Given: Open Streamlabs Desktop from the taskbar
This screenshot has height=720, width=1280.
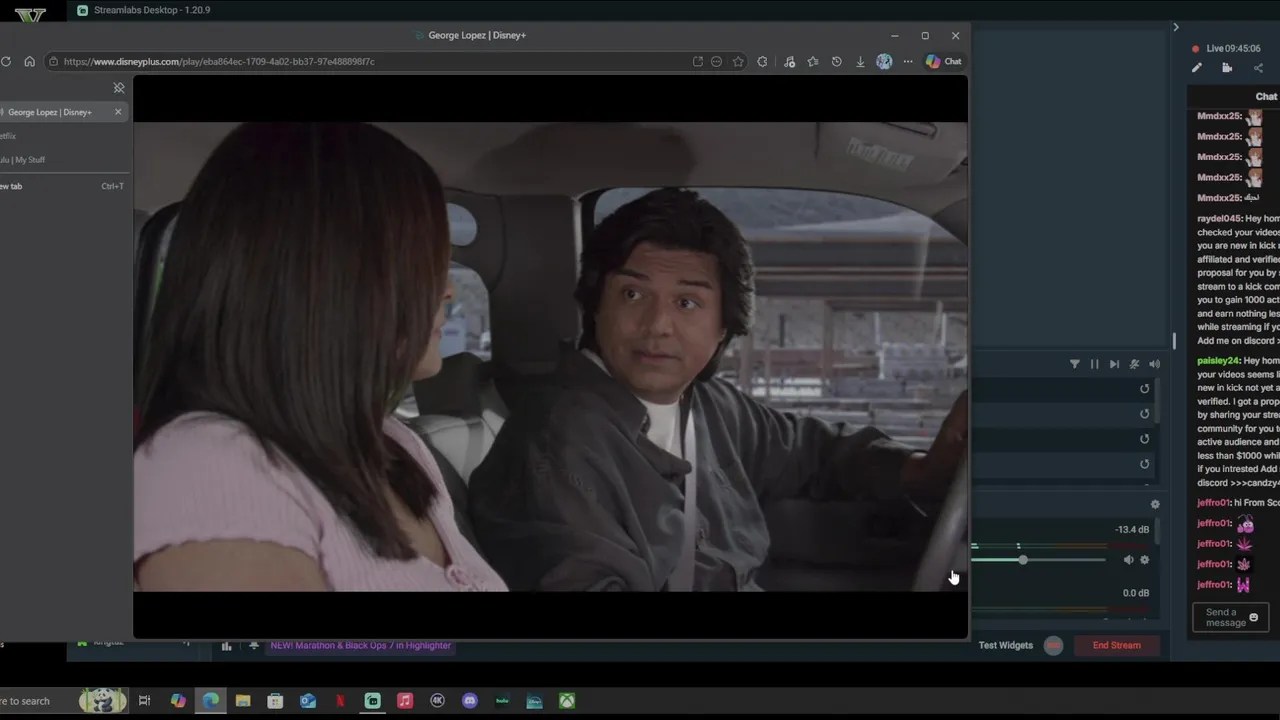Looking at the screenshot, I should coord(372,701).
